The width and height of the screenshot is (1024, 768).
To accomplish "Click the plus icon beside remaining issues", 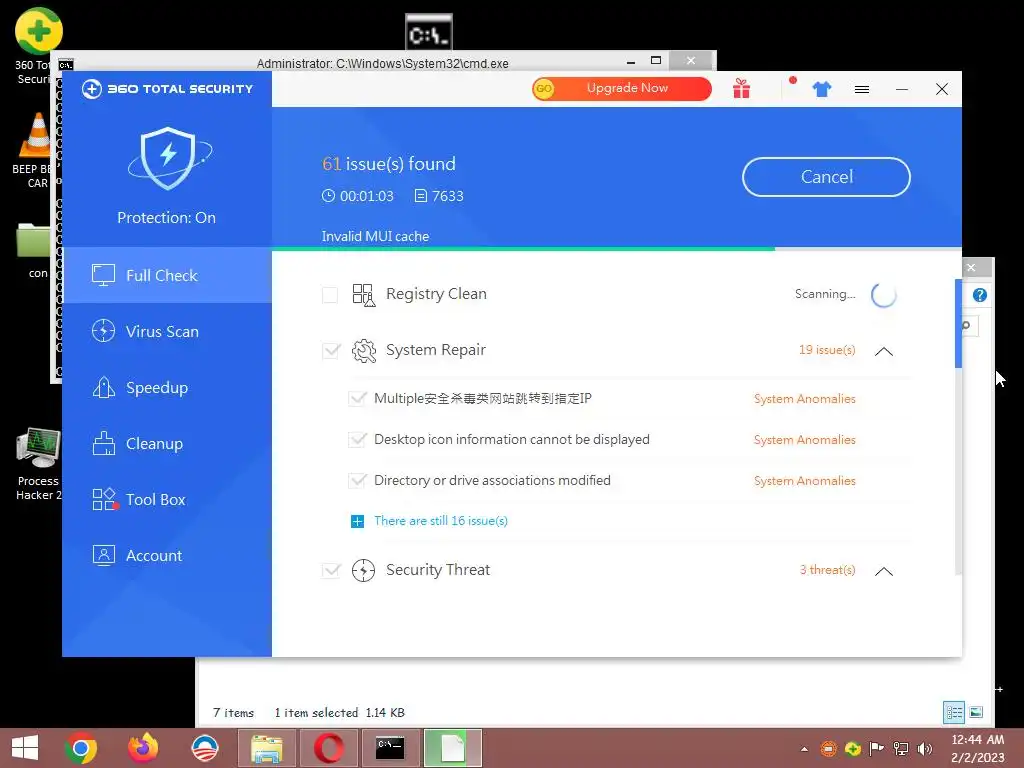I will click(357, 521).
